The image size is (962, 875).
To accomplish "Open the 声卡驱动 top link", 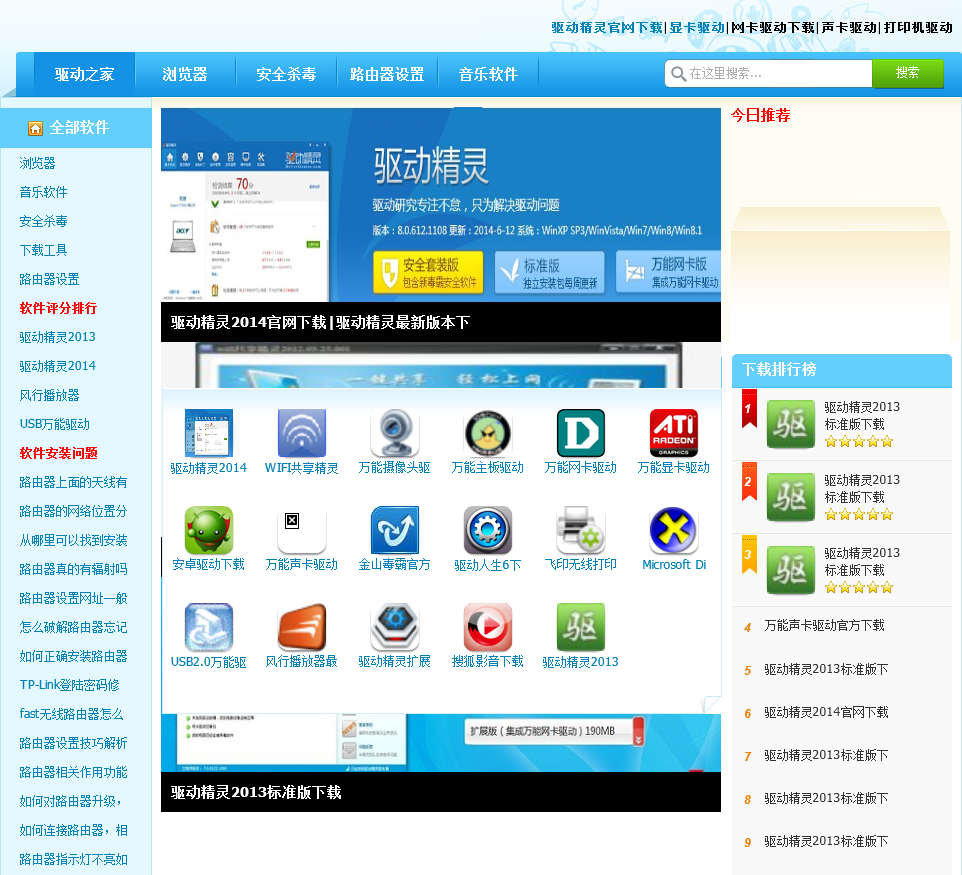I will pyautogui.click(x=849, y=28).
